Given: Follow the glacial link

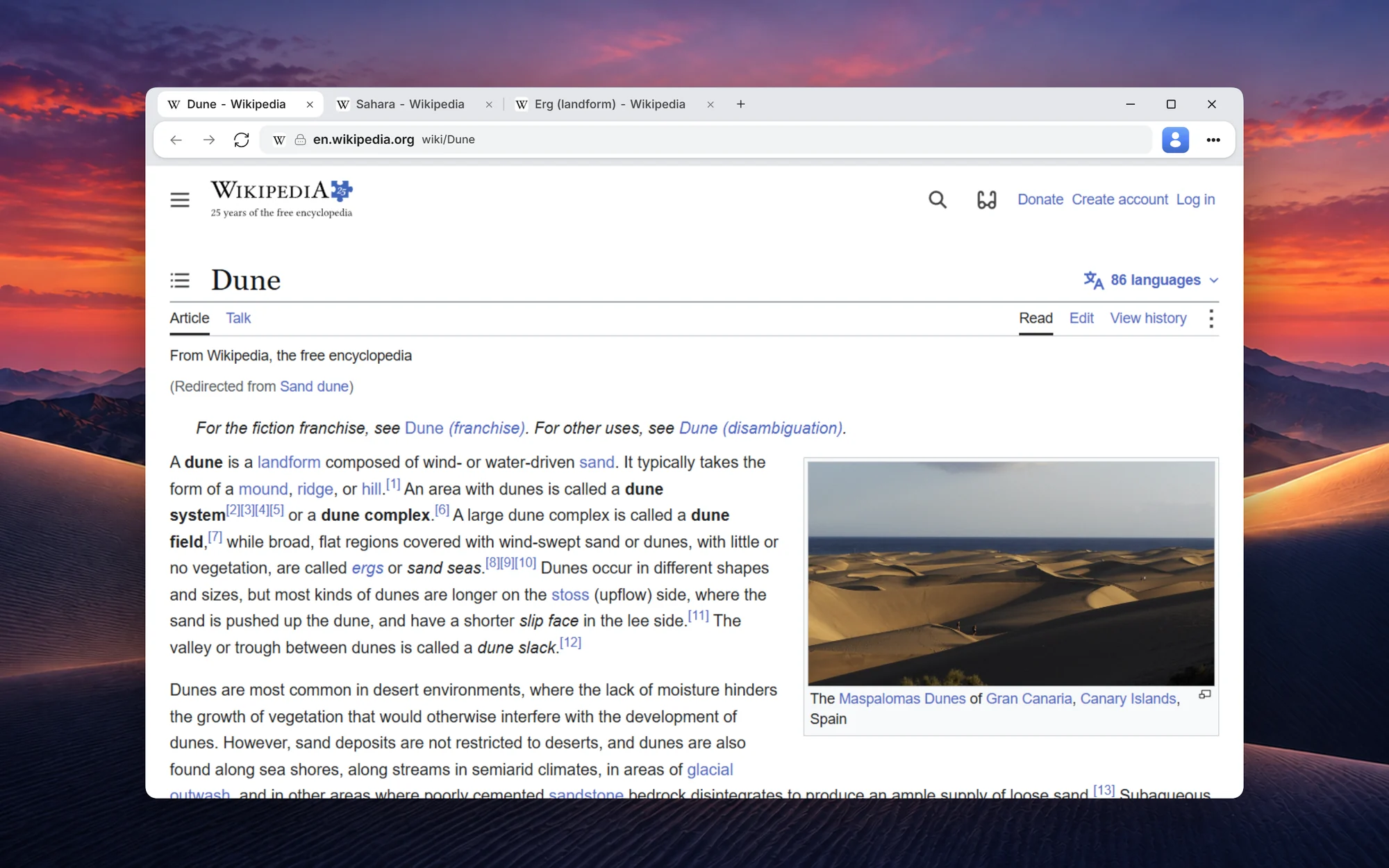Looking at the screenshot, I should click(x=710, y=770).
